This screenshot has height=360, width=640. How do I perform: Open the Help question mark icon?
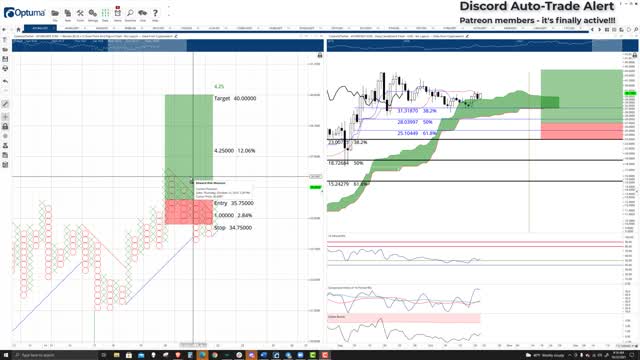(x=155, y=13)
